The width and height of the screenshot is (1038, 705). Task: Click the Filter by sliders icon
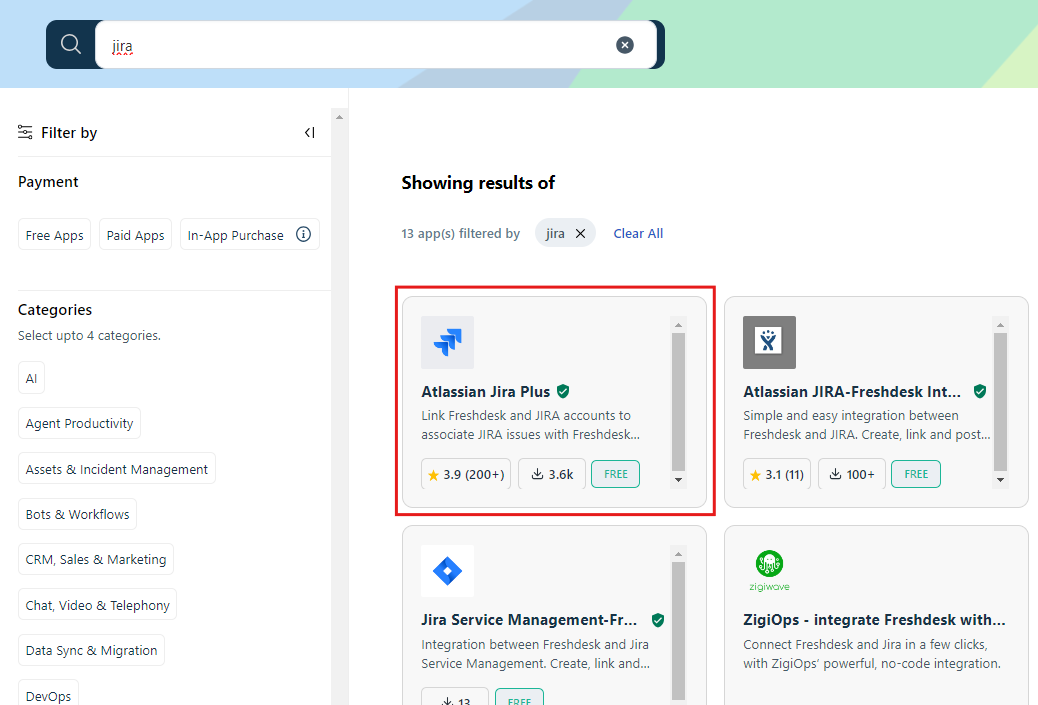pos(25,132)
